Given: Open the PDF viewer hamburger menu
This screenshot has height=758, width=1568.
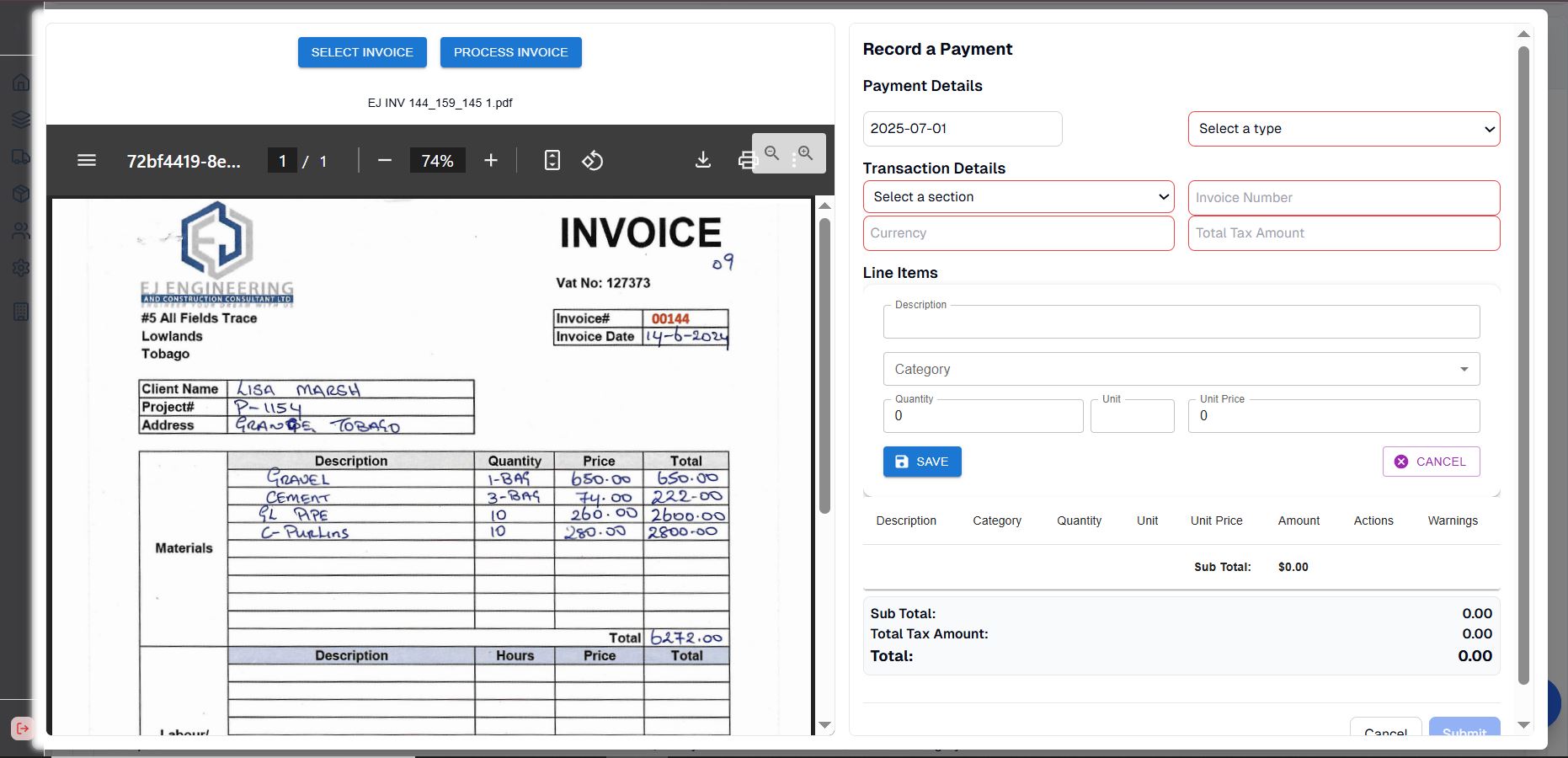Looking at the screenshot, I should click(x=87, y=160).
